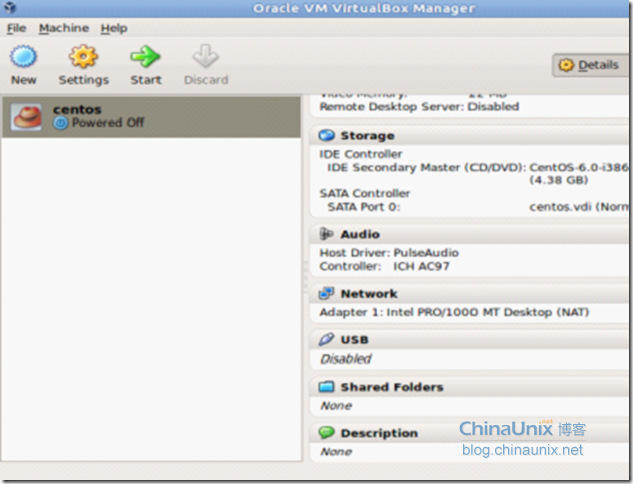Click the USB 'Disabled' status text

pyautogui.click(x=346, y=359)
